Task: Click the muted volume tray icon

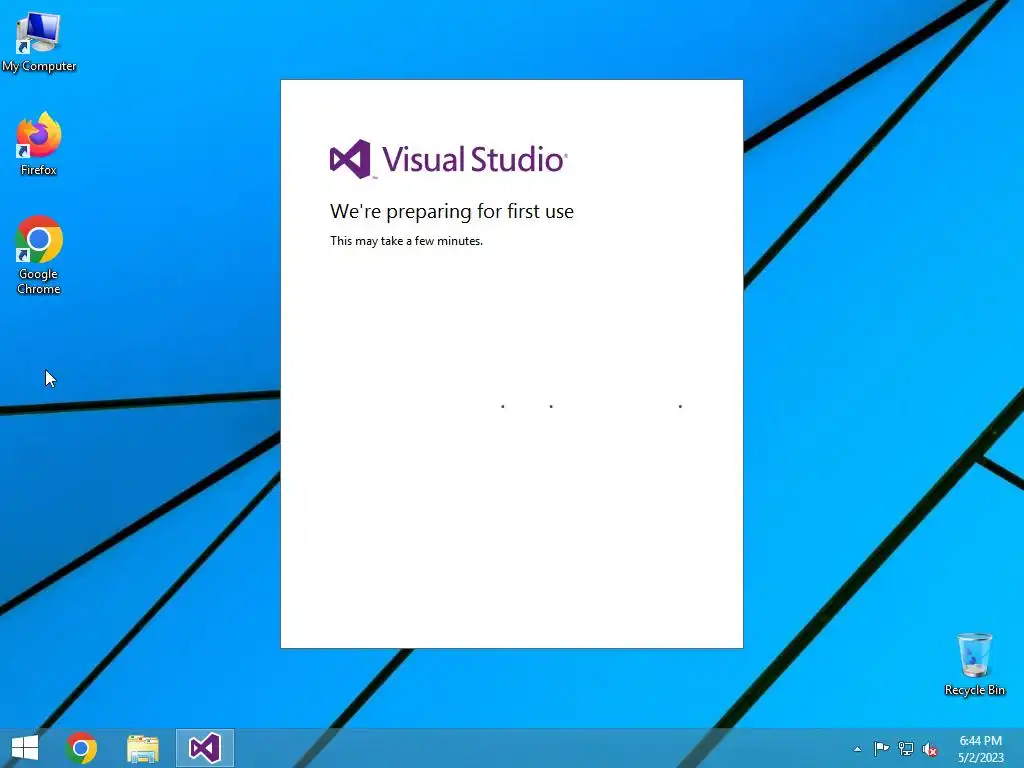Action: click(930, 749)
